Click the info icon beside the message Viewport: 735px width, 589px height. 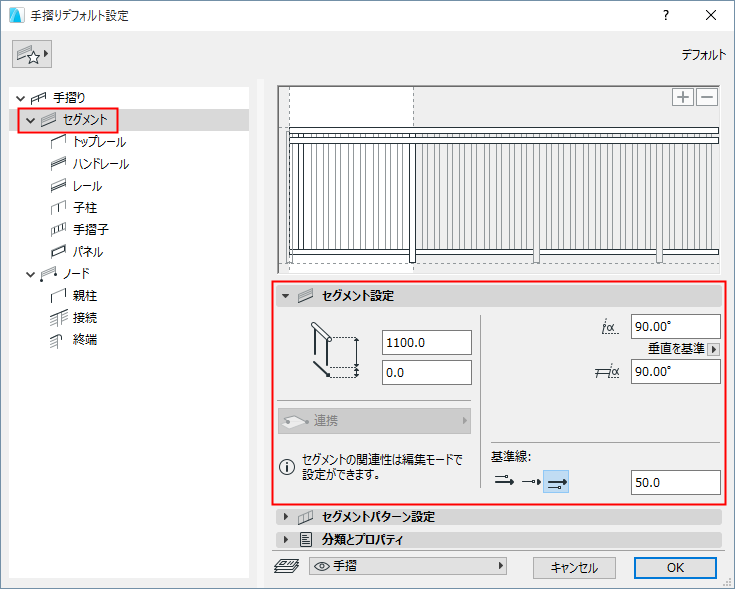[x=287, y=467]
